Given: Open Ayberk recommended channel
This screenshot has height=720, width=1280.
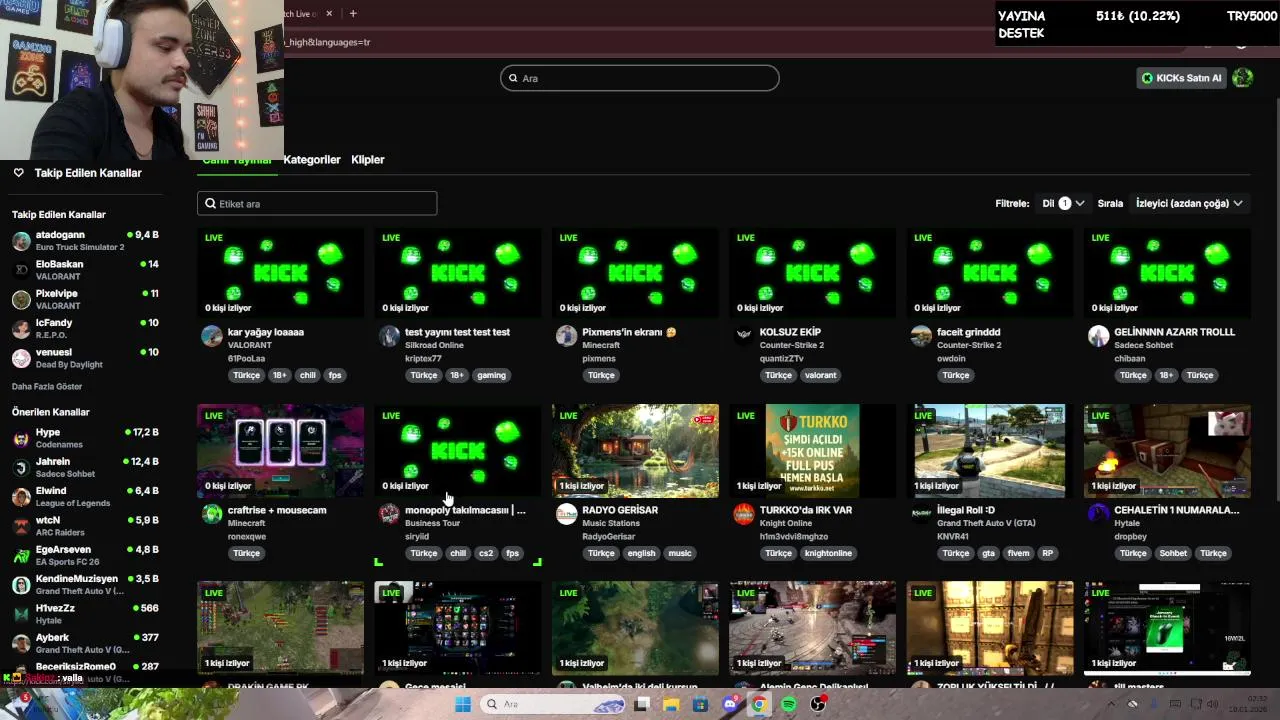Looking at the screenshot, I should tap(85, 643).
